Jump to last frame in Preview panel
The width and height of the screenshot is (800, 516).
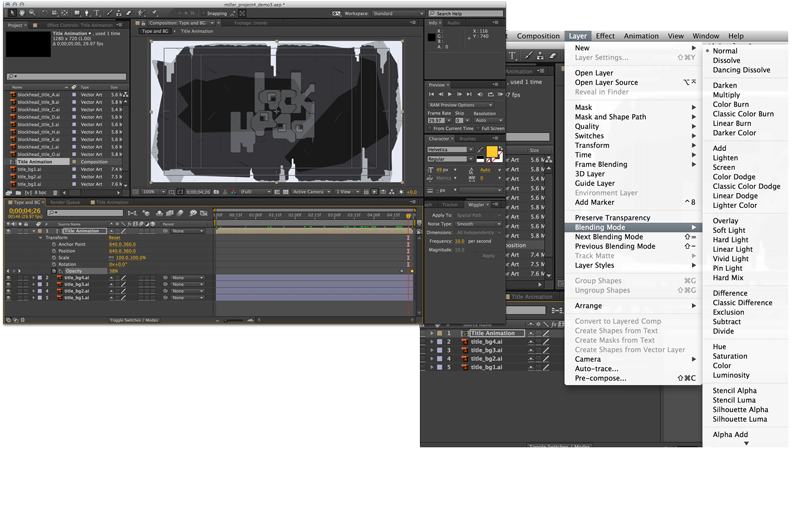click(469, 94)
